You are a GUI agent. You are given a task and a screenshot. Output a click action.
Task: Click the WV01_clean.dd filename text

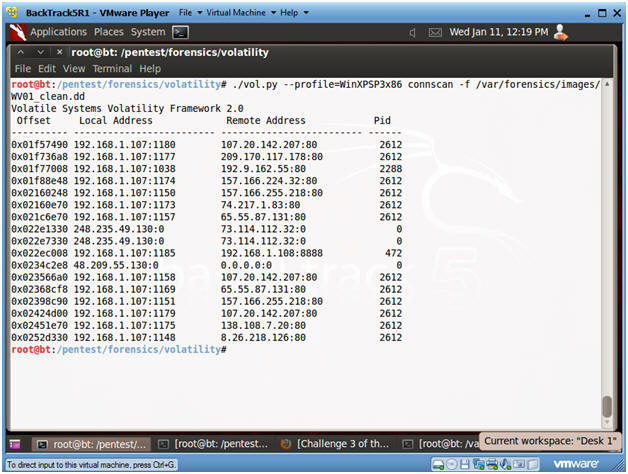point(48,97)
